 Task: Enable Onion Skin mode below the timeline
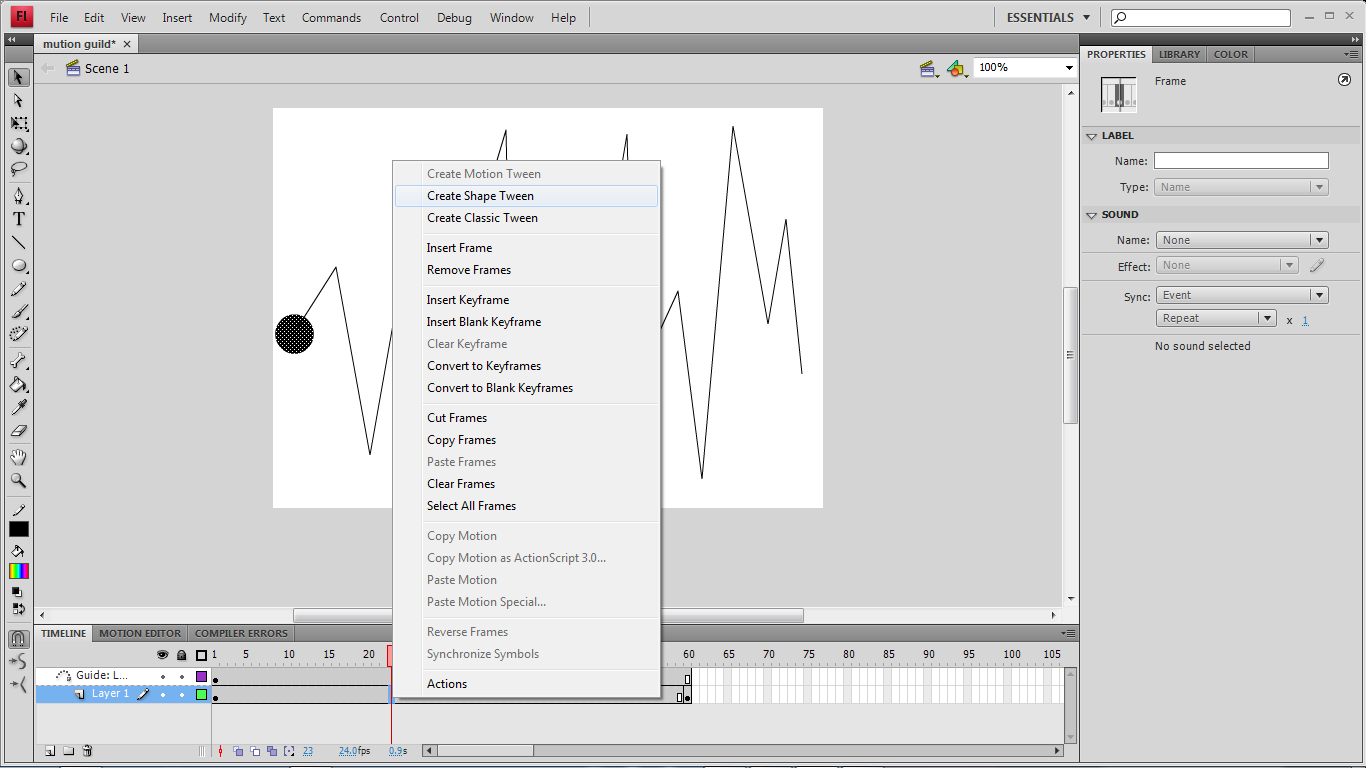(237, 750)
